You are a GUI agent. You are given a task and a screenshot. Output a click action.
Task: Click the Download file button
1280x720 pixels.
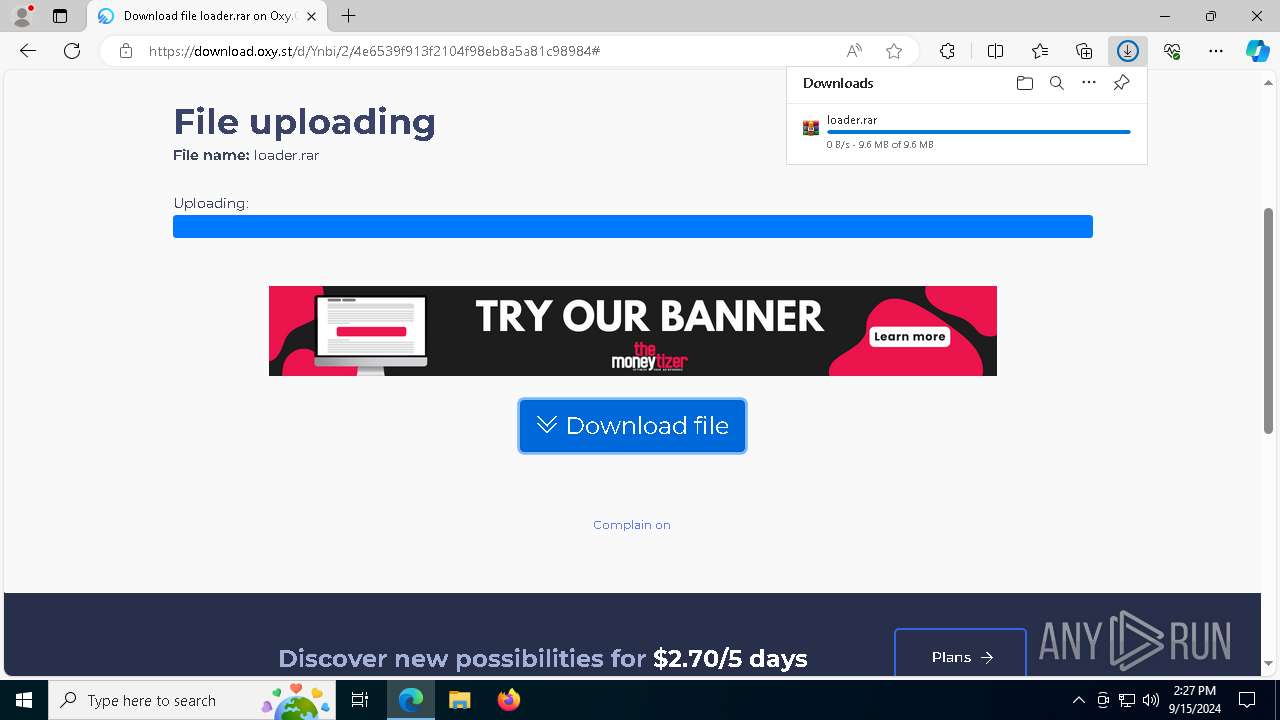[632, 426]
